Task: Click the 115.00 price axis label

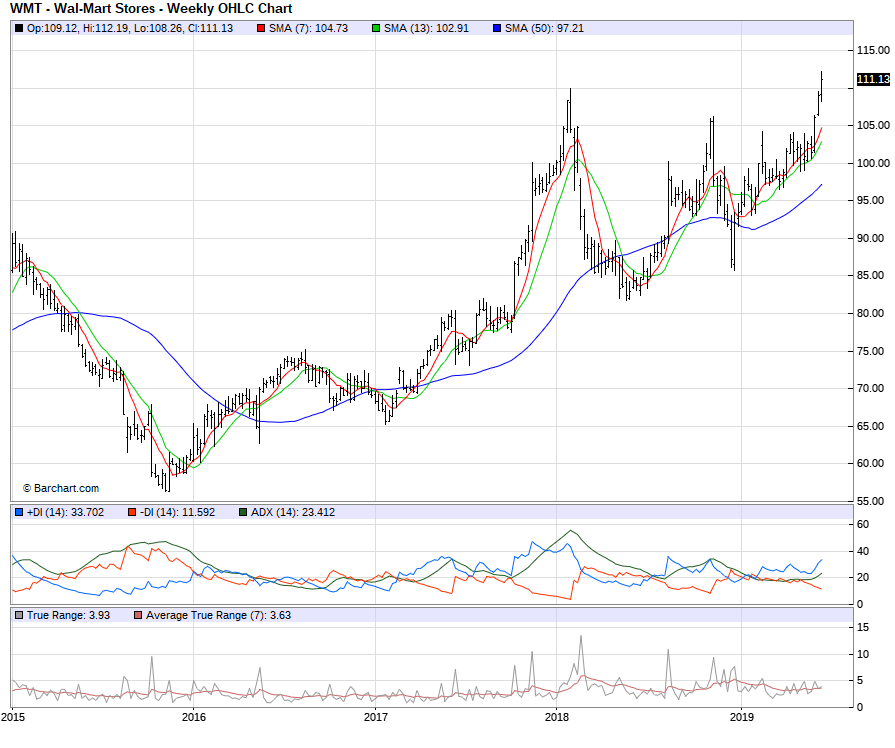Action: coord(873,50)
